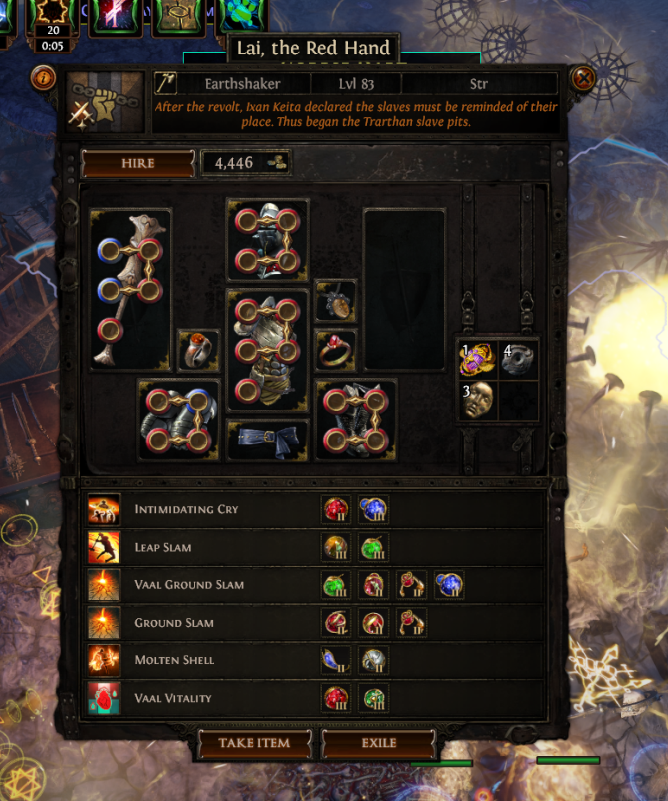Click the blue belt slot
The image size is (668, 801).
click(268, 440)
